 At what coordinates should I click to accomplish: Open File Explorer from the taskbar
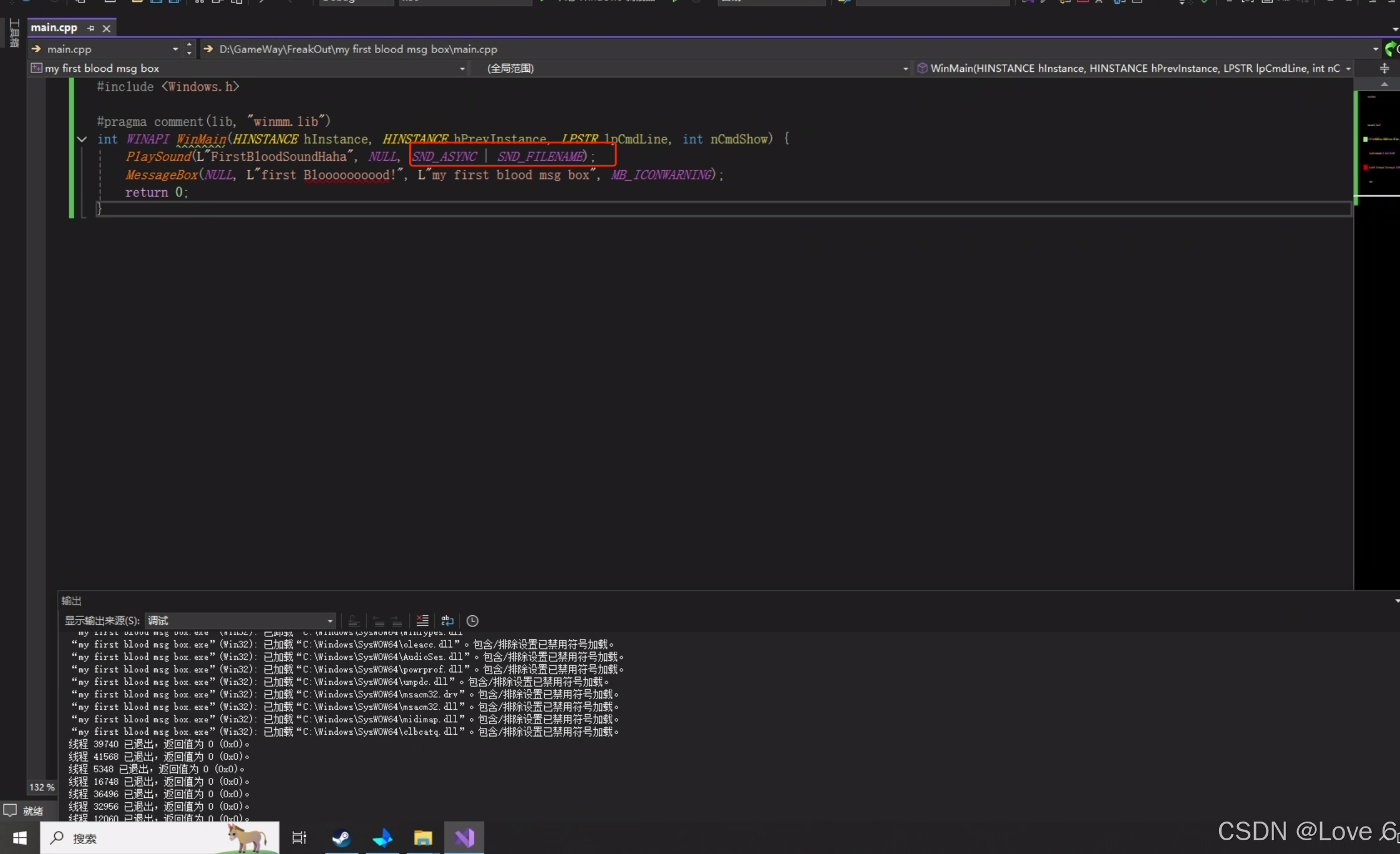pos(423,838)
